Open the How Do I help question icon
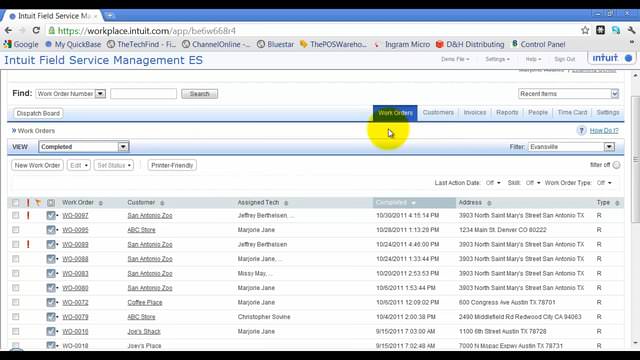Screen dimensions: 640x360 tap(581, 131)
